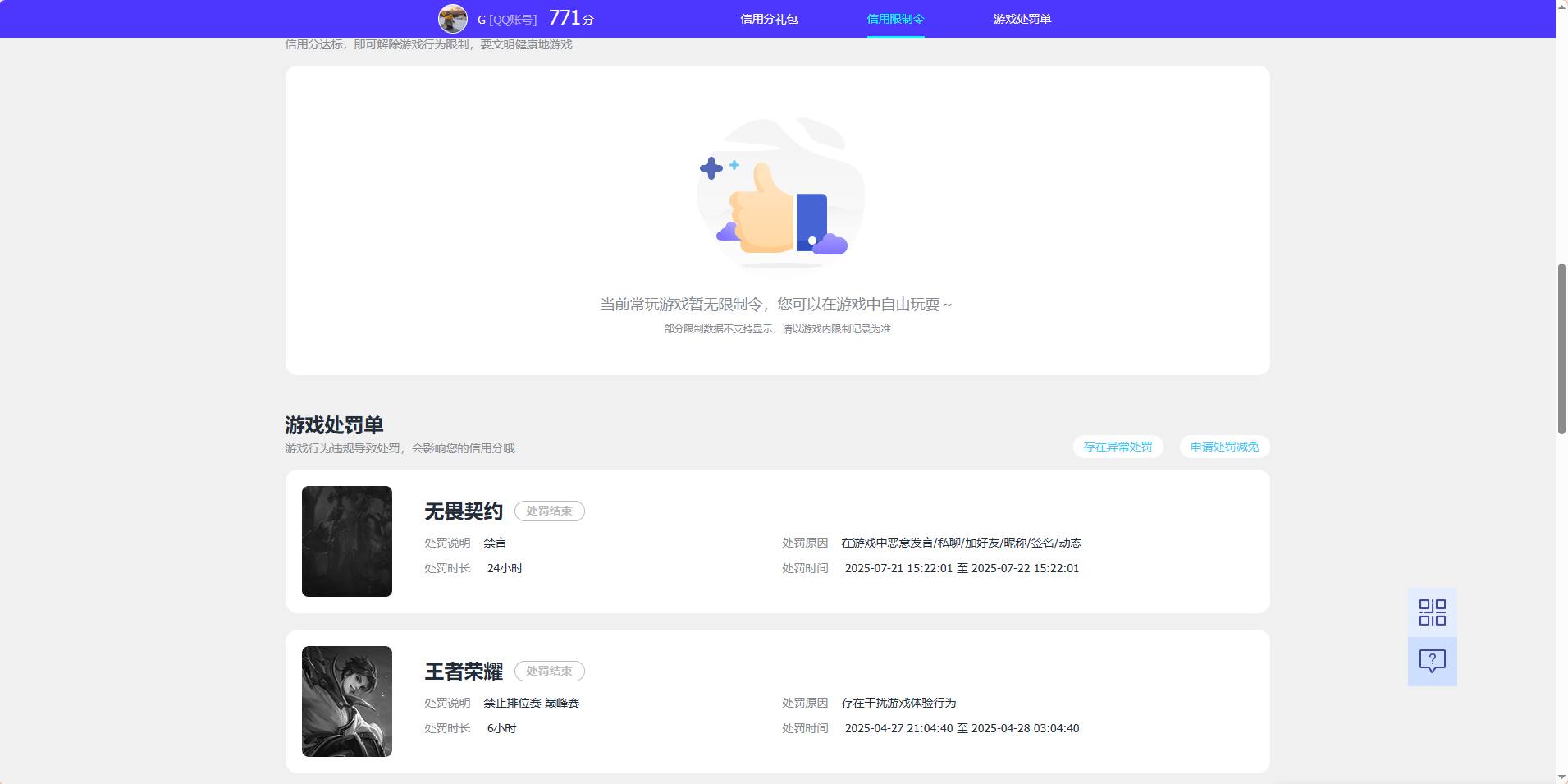Image resolution: width=1568 pixels, height=784 pixels.
Task: Click the 处罚结束 badge beside 王者荣耀
Action: 550,671
